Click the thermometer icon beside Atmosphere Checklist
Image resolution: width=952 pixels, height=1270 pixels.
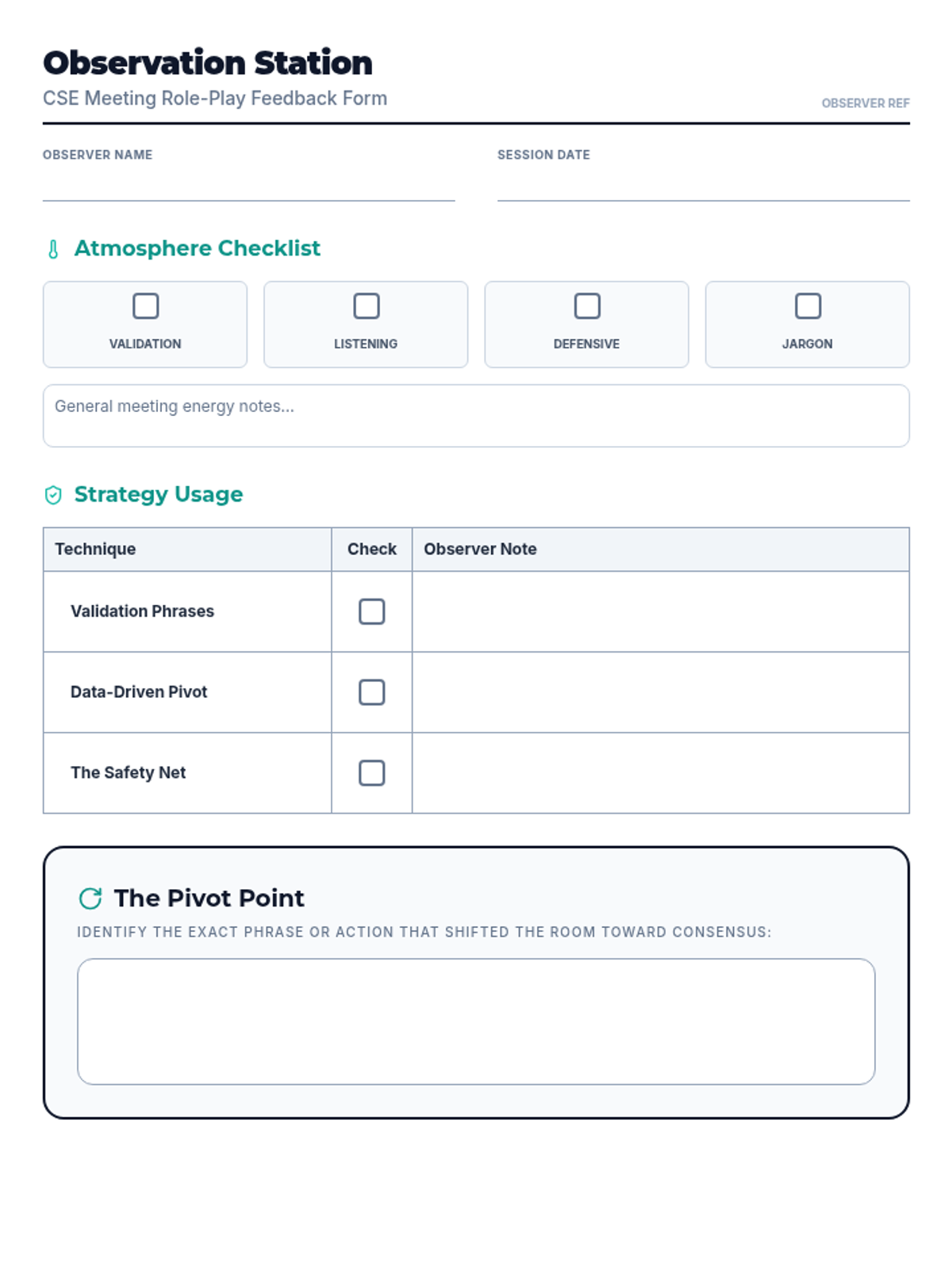pos(53,249)
